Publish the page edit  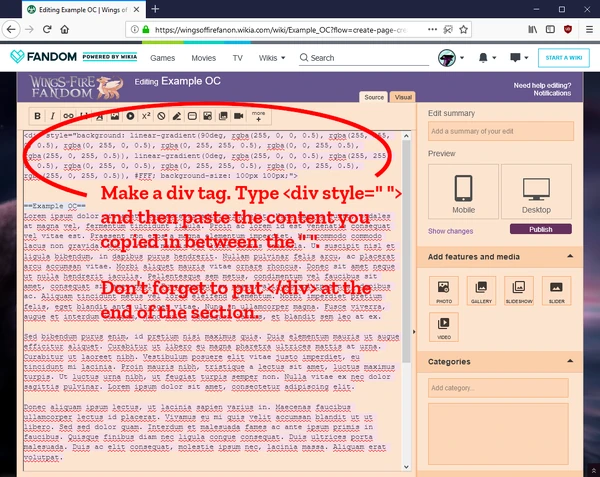(x=541, y=229)
